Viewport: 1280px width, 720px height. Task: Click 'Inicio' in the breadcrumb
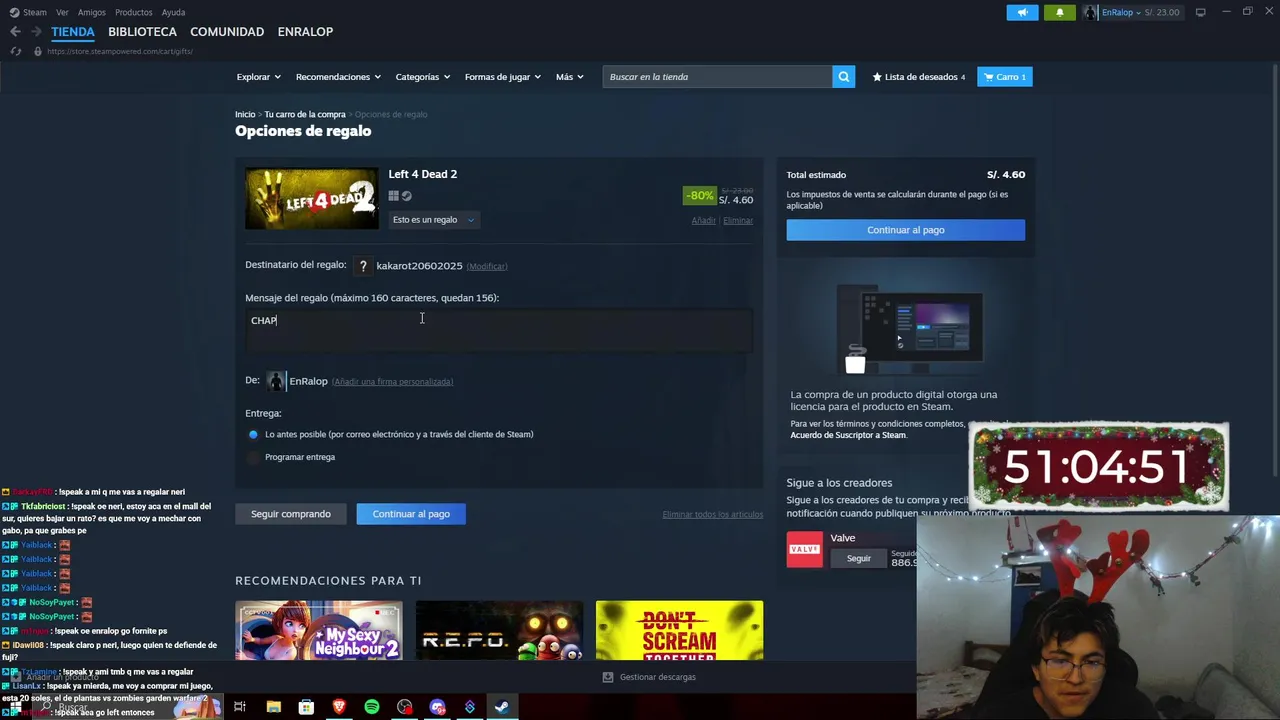coord(245,114)
